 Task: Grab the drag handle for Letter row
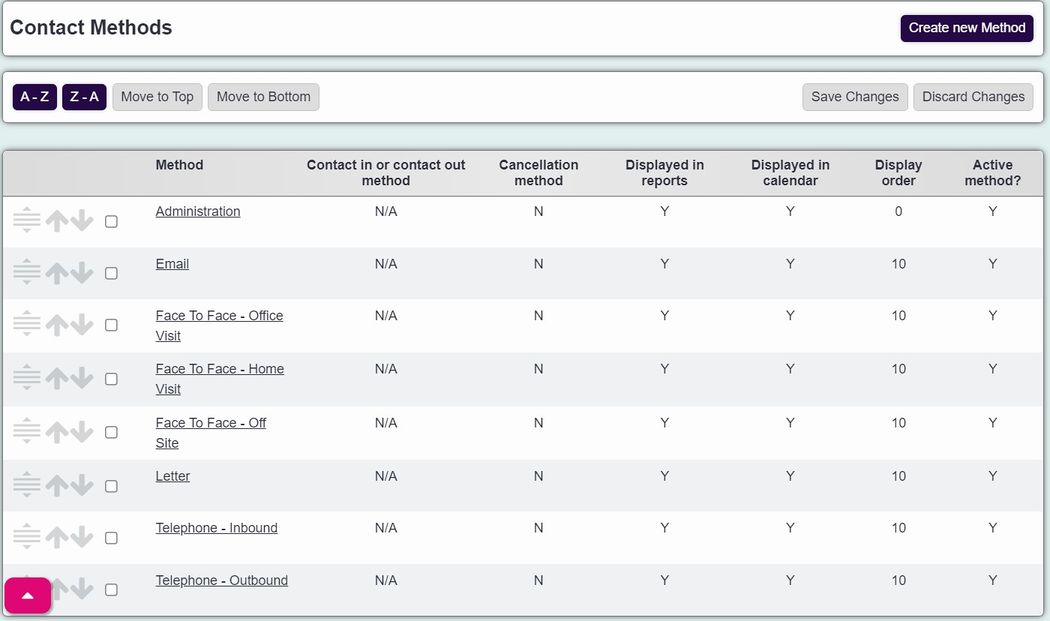tap(27, 484)
